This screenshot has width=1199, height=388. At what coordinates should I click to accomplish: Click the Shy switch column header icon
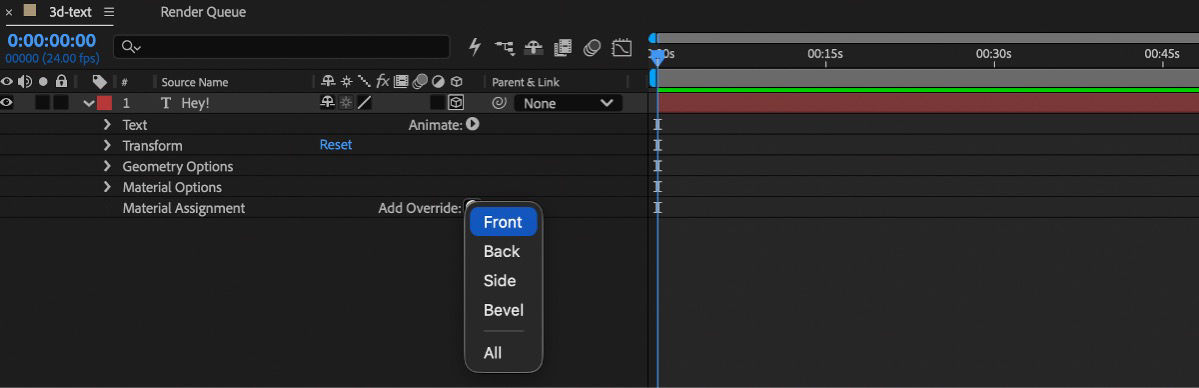point(328,81)
